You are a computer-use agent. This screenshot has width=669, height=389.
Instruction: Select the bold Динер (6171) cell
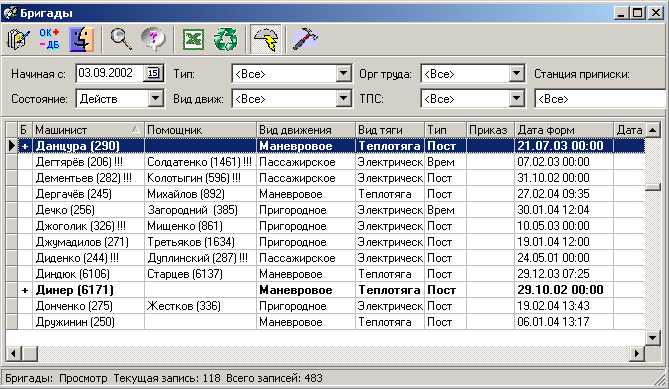click(88, 290)
